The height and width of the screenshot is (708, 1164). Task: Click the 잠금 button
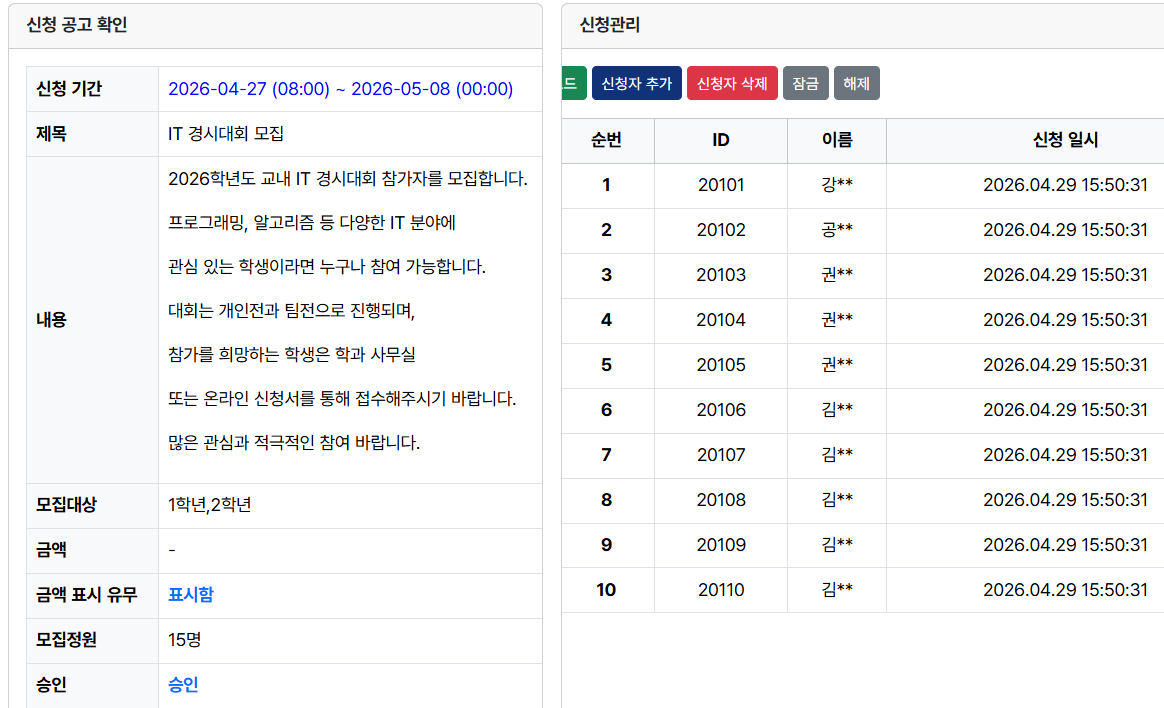pyautogui.click(x=805, y=83)
